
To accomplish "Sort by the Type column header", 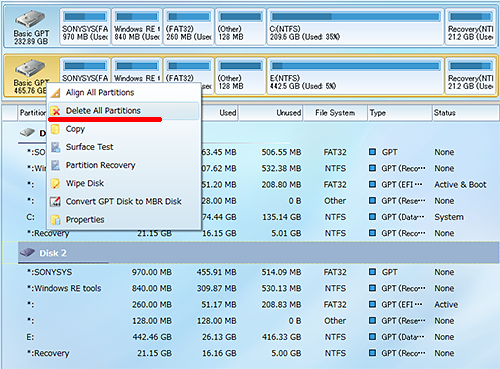I will click(x=399, y=113).
